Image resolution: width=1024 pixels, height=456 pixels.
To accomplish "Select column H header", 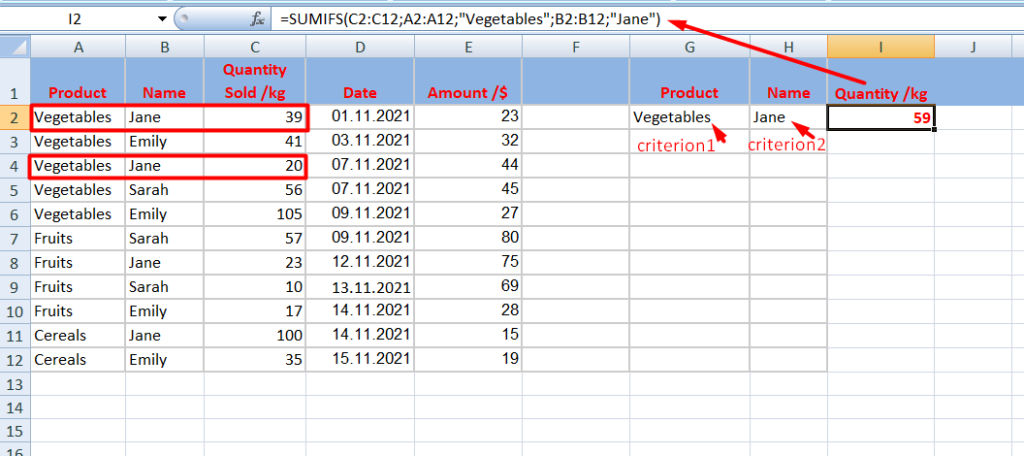I will click(788, 47).
